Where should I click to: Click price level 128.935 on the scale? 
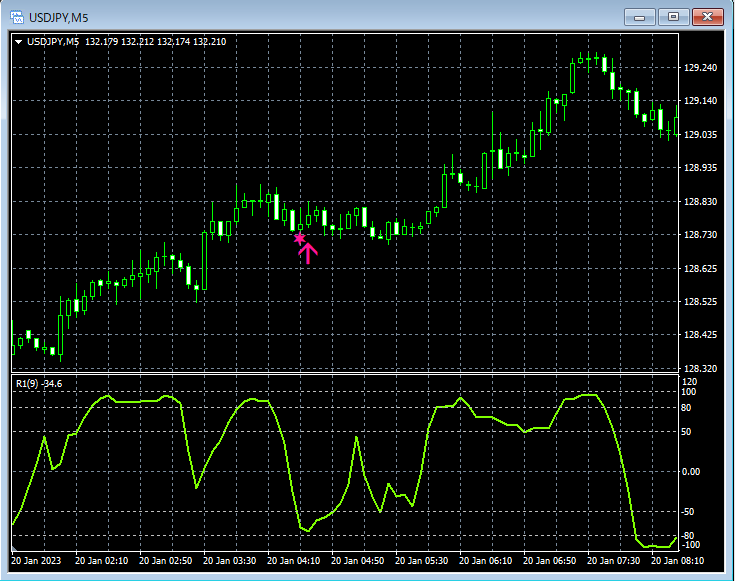[x=700, y=168]
